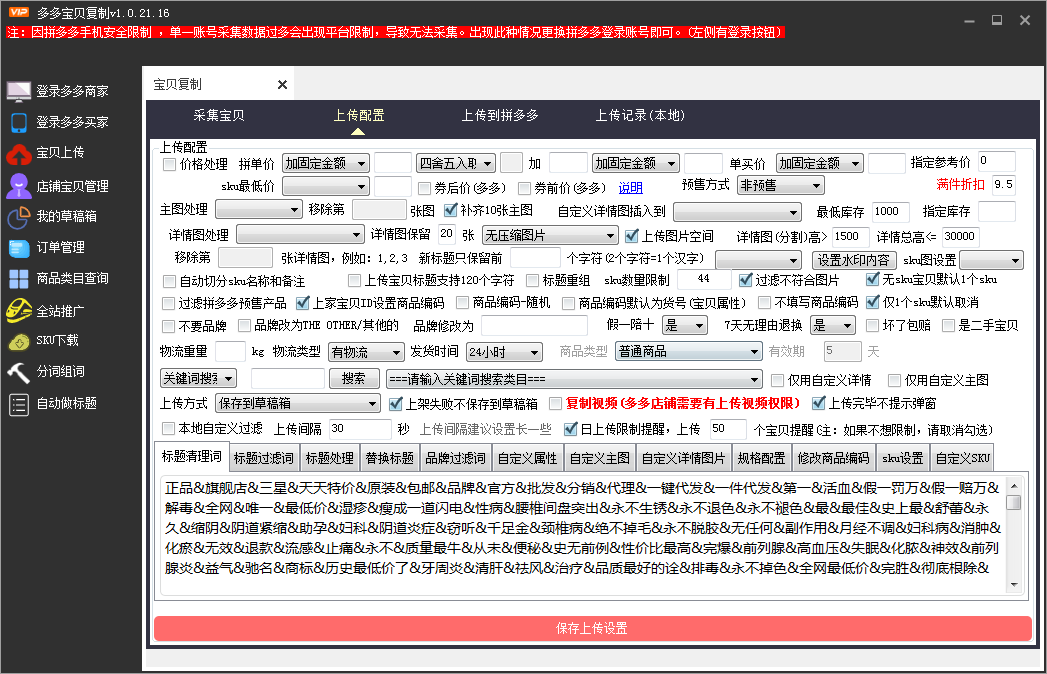Click the 保存上传设置 save button
Screen dimensions: 1047x674
click(592, 627)
